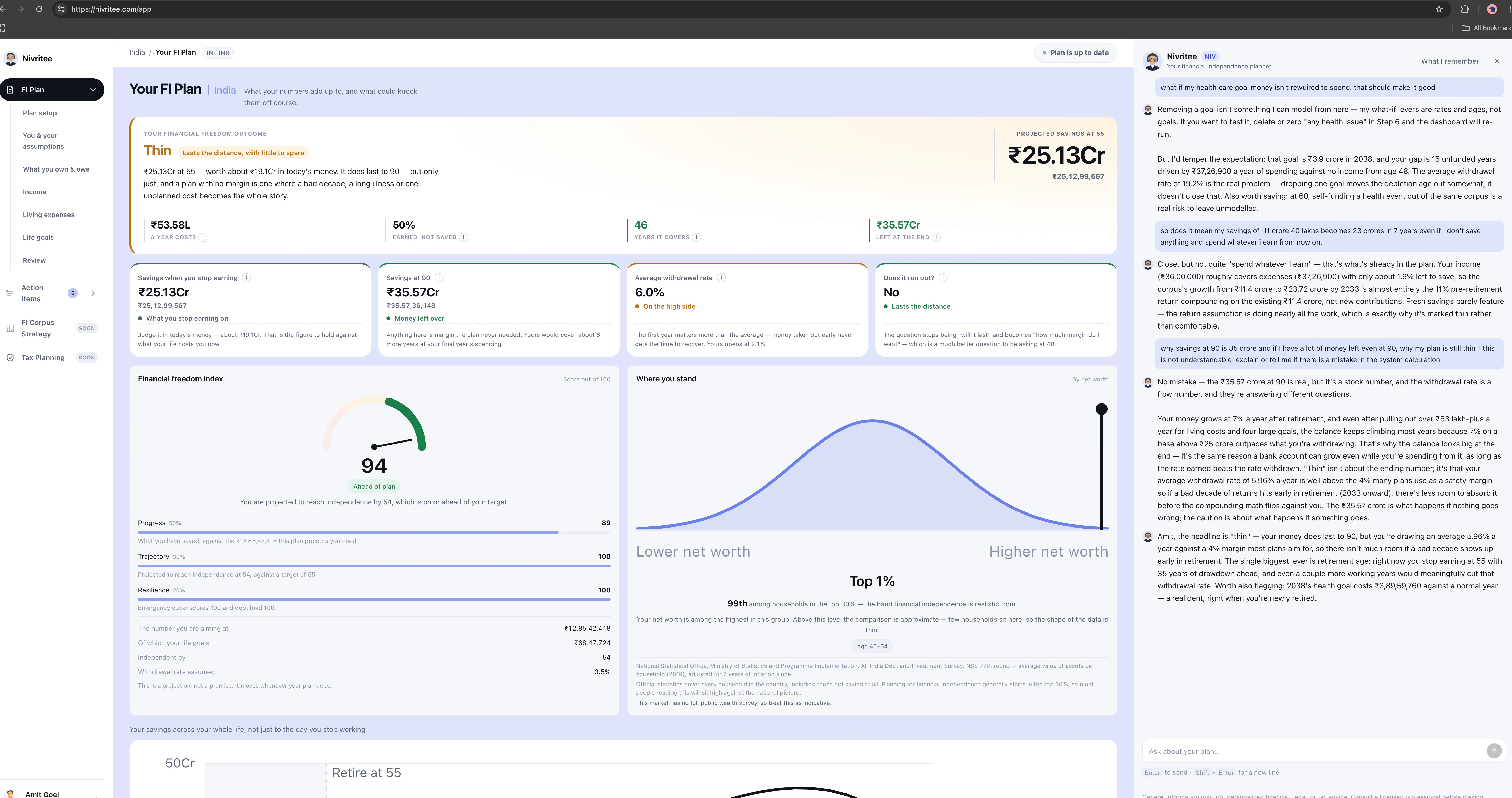Open the Amit Goel account menu
This screenshot has width=1512, height=798.
[52, 794]
